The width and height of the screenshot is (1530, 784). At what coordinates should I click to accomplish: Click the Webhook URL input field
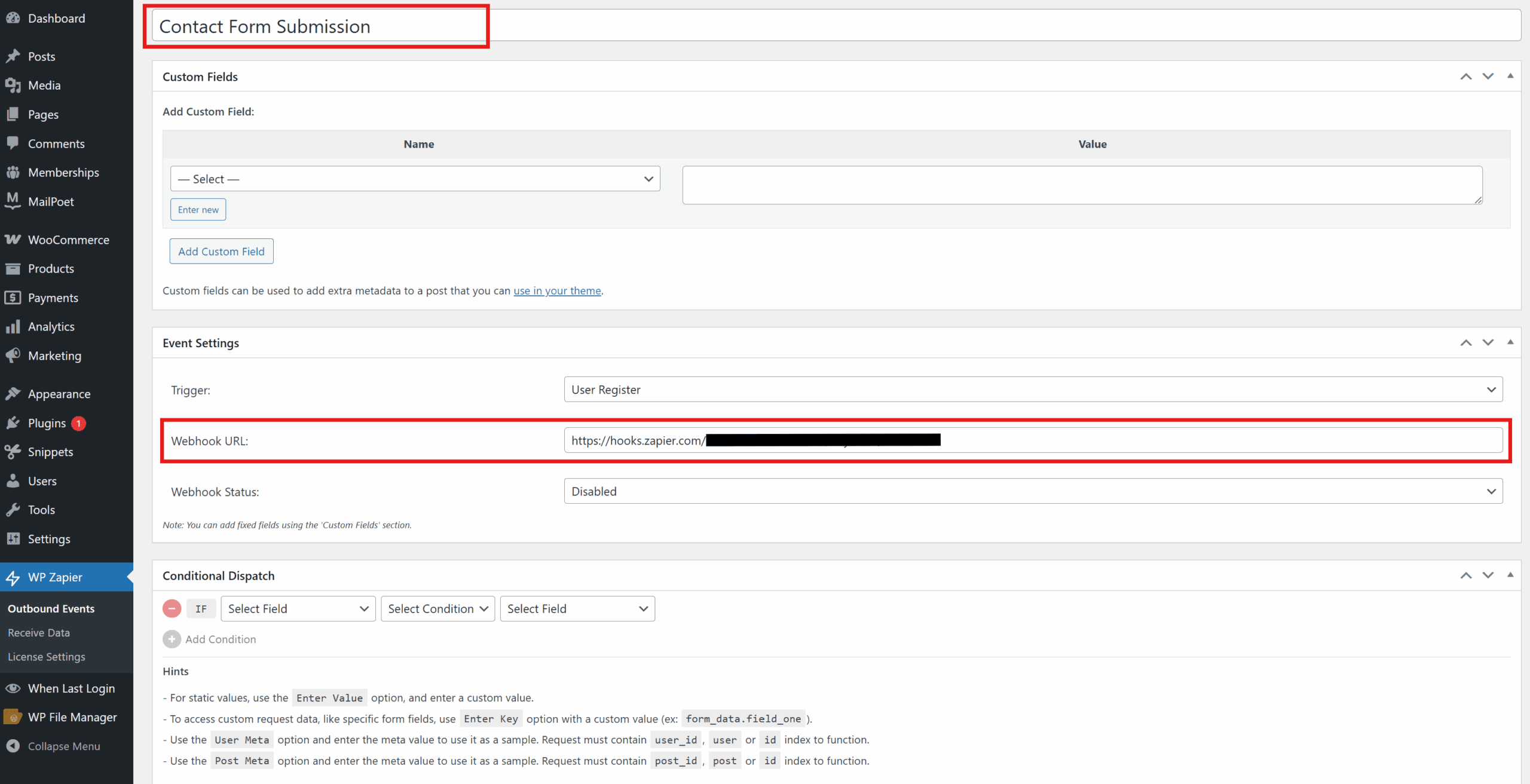1033,440
